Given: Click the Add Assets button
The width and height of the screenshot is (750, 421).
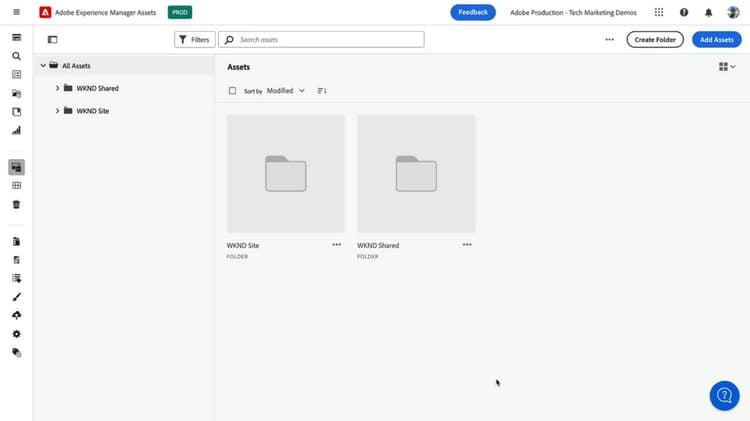Looking at the screenshot, I should (x=717, y=40).
